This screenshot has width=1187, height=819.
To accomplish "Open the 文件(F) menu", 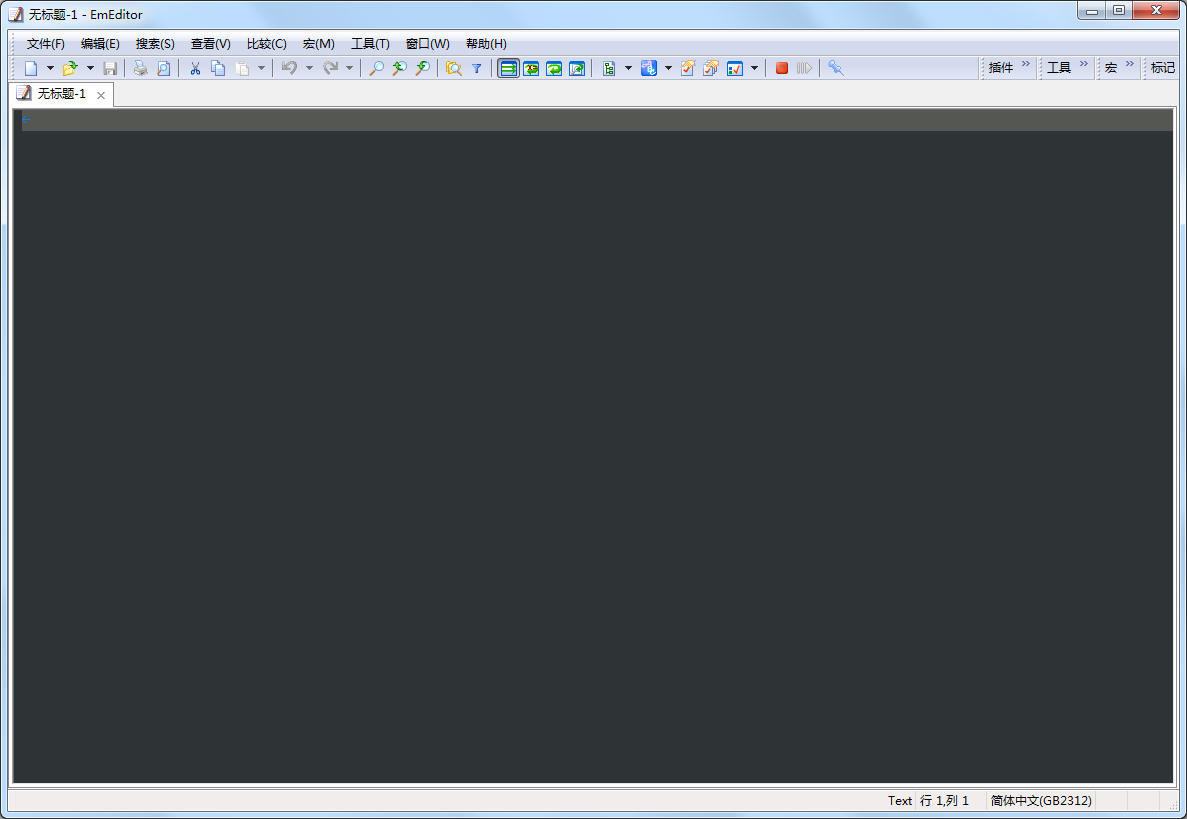I will [45, 44].
